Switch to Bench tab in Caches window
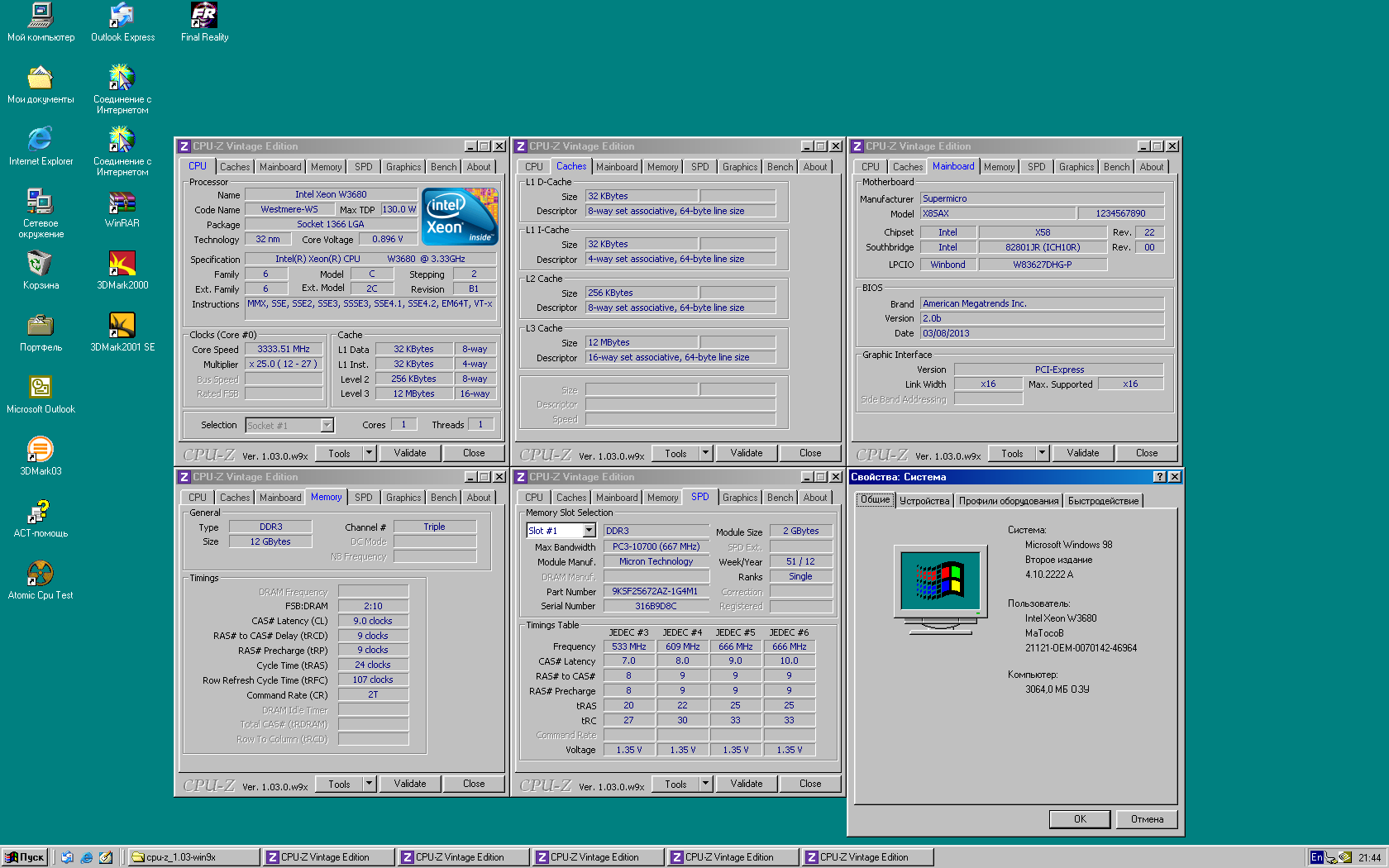The image size is (1389, 868). click(x=779, y=167)
